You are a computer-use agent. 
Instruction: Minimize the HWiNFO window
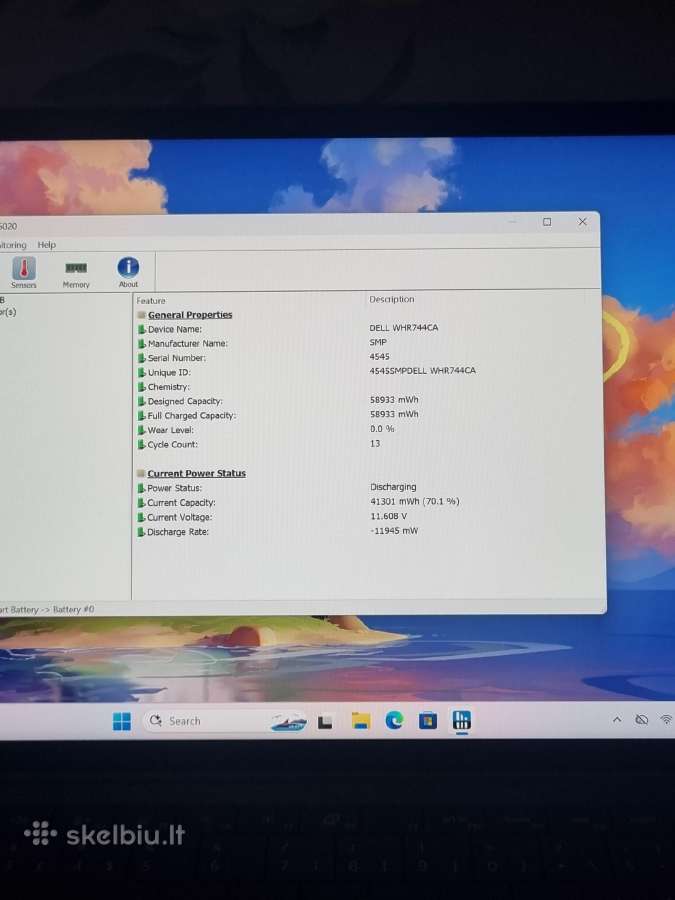513,222
